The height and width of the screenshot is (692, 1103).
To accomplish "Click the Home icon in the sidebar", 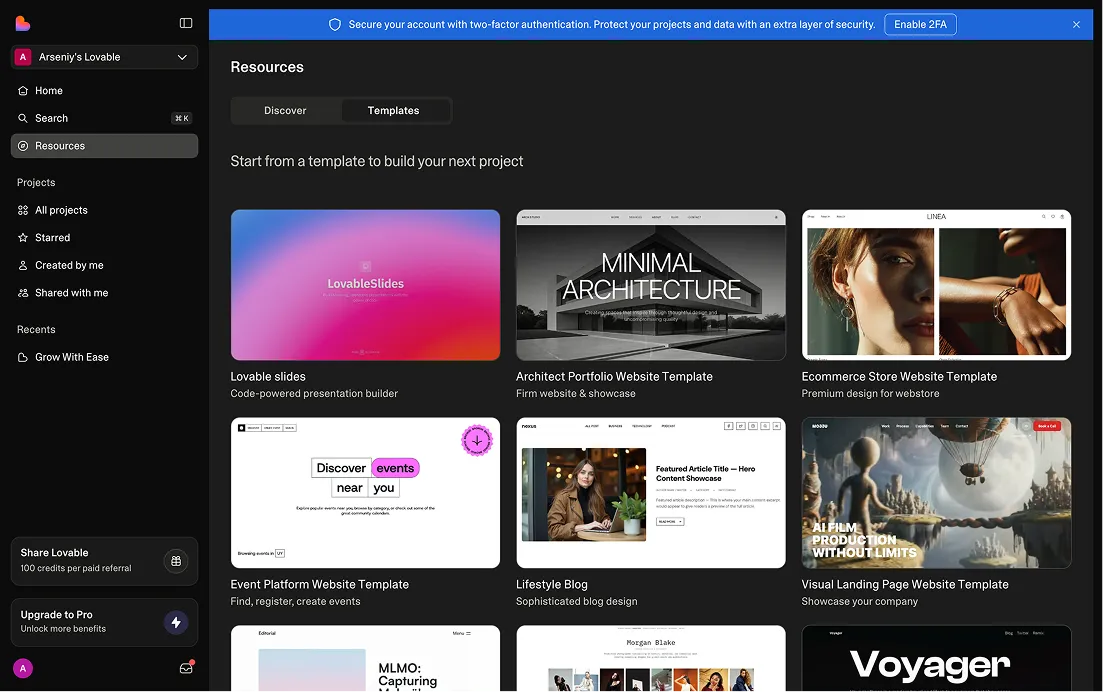I will (x=23, y=90).
